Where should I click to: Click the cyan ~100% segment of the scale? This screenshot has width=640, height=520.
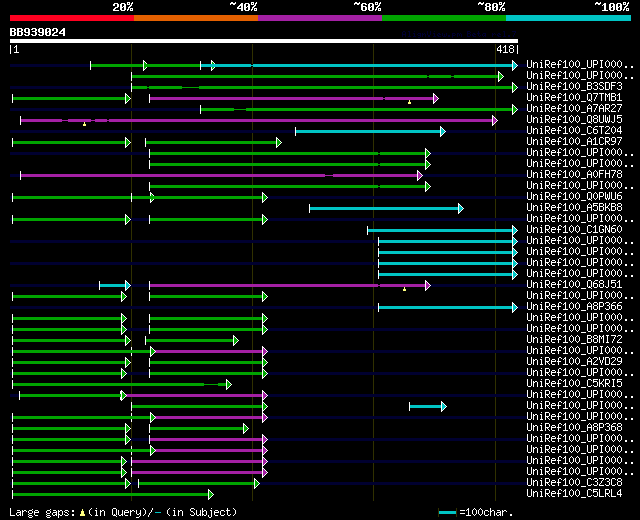point(569,18)
